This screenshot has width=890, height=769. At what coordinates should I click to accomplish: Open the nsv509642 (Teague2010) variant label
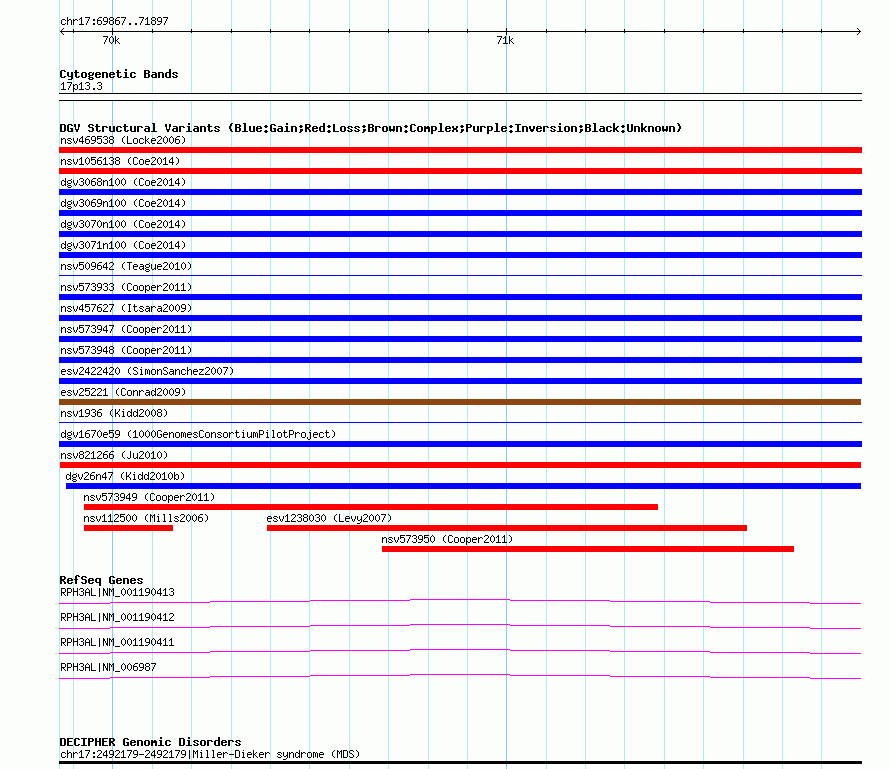tap(126, 266)
